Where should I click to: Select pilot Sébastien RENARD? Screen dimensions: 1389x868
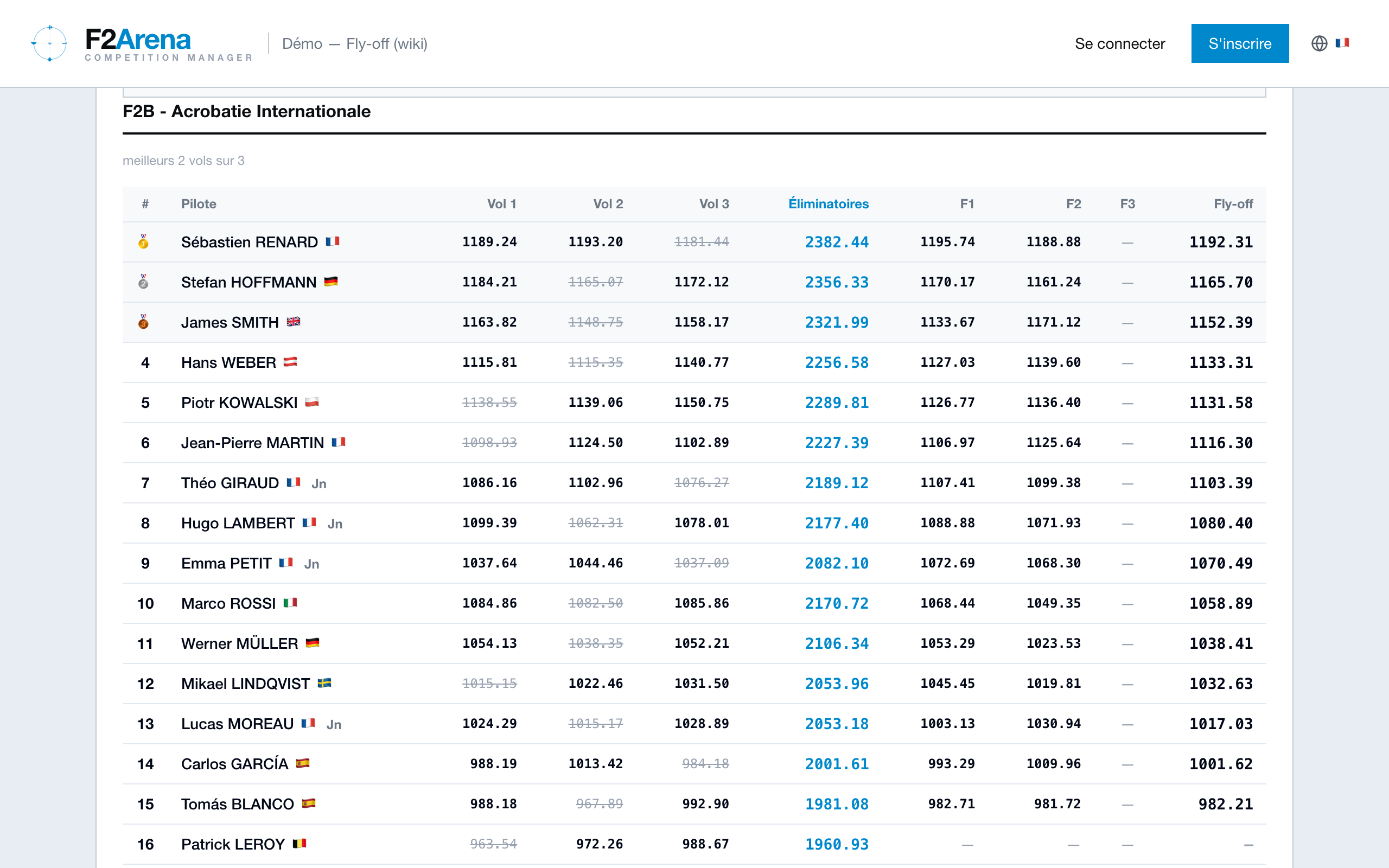pyautogui.click(x=250, y=242)
